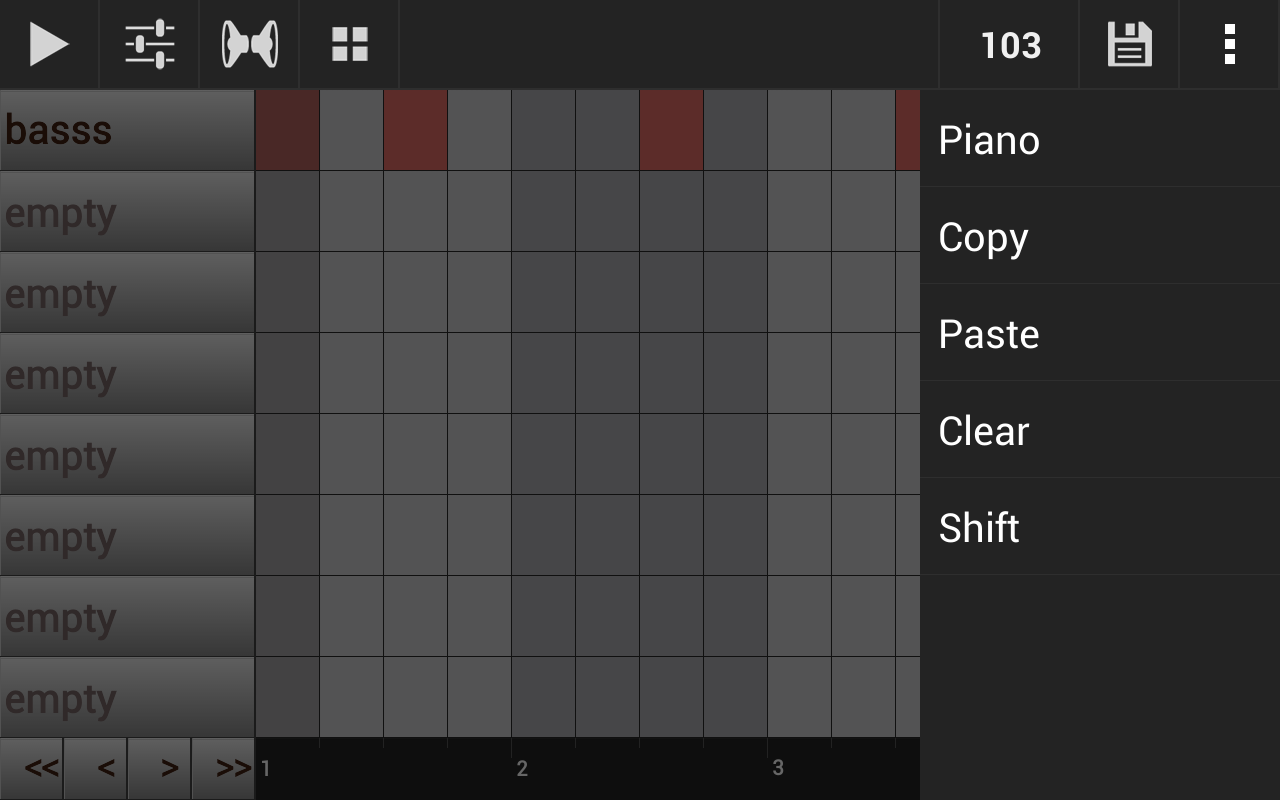The width and height of the screenshot is (1280, 800).
Task: Deactivate the active red step near beat two
Action: (670, 129)
